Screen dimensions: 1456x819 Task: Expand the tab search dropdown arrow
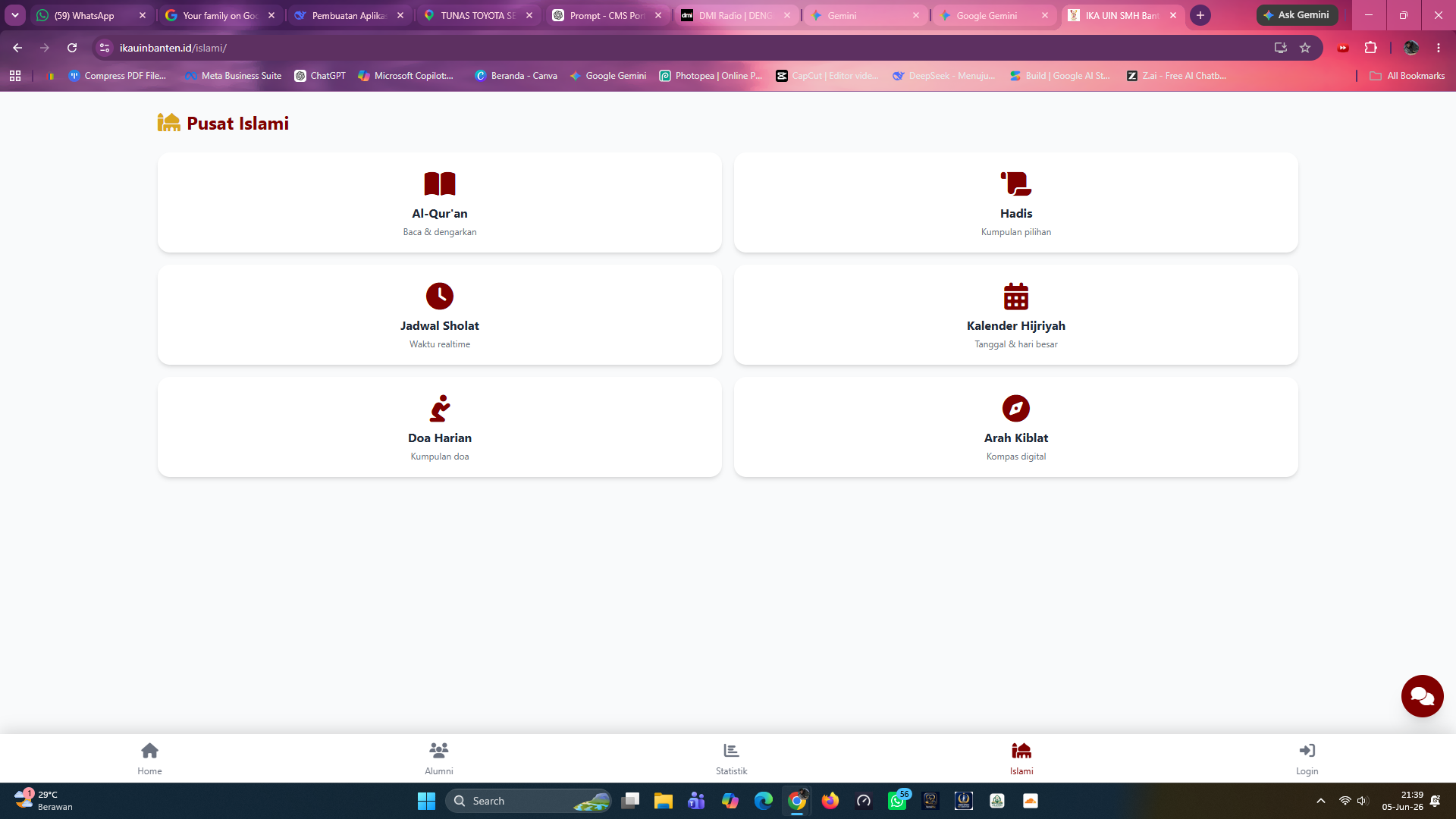15,15
